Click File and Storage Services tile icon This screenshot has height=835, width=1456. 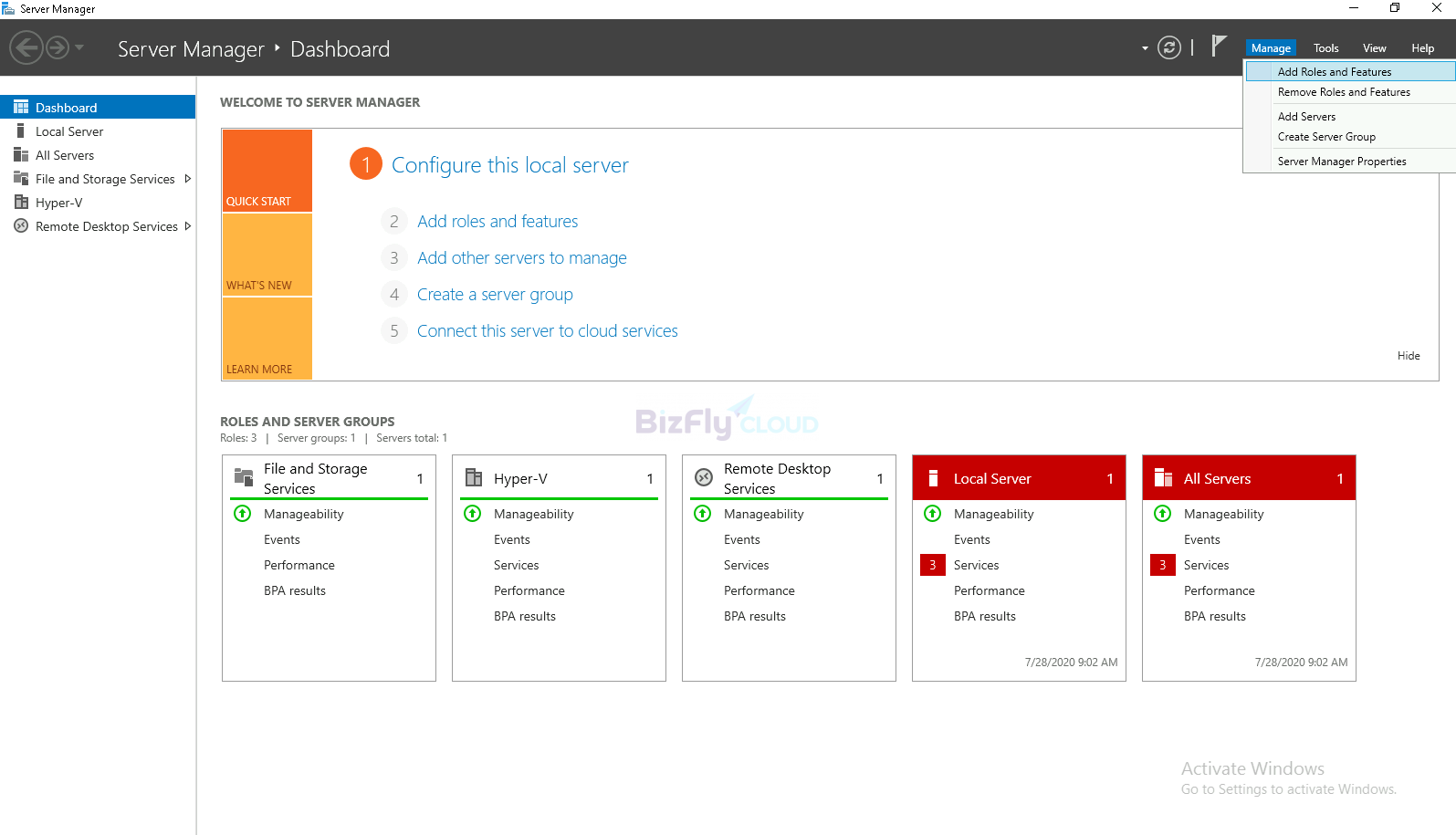[244, 477]
